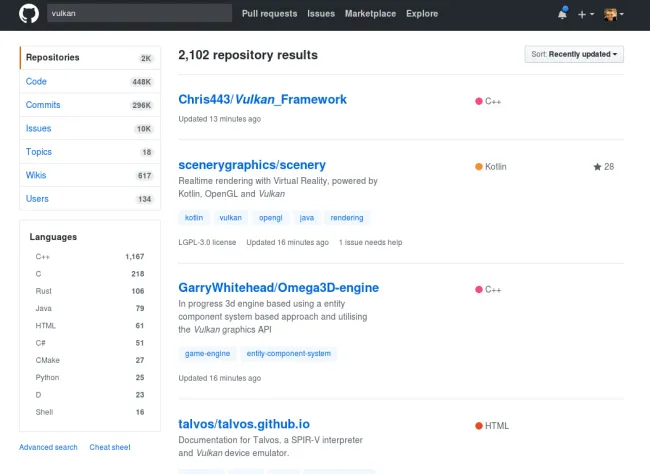Click the rendering topic tag
Image resolution: width=650 pixels, height=474 pixels.
point(347,218)
